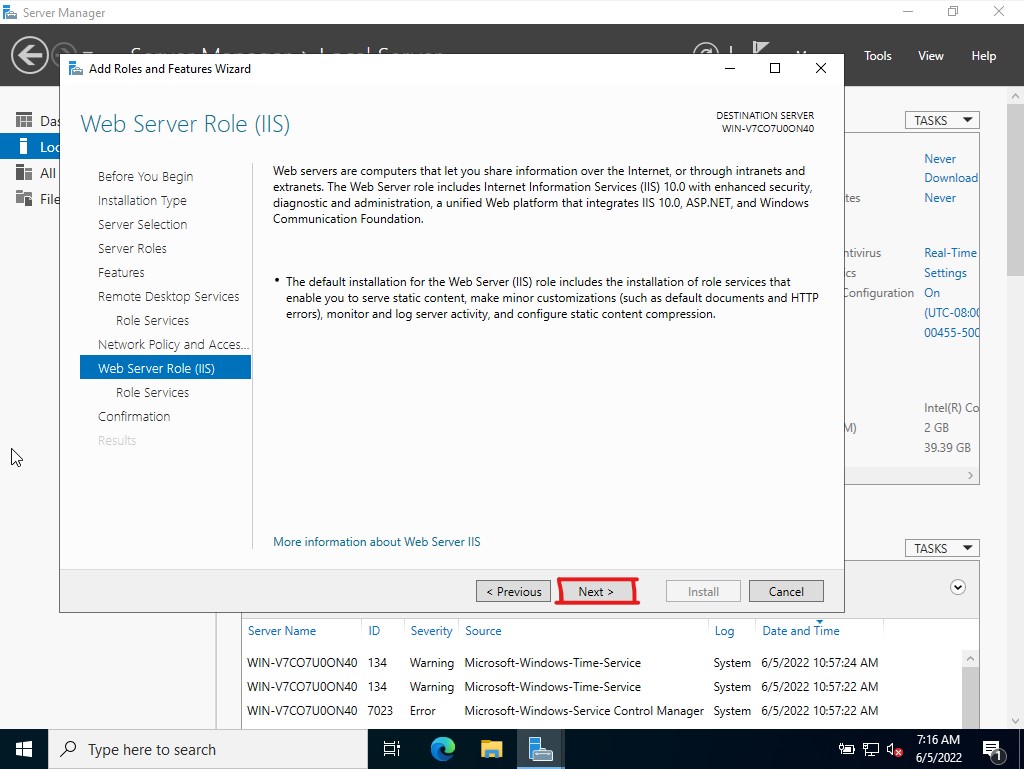
Task: Open the All Servers sidebar icon
Action: (x=24, y=172)
